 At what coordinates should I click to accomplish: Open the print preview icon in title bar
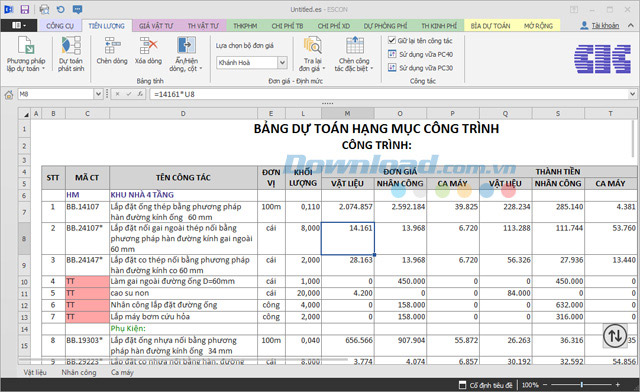(44, 9)
